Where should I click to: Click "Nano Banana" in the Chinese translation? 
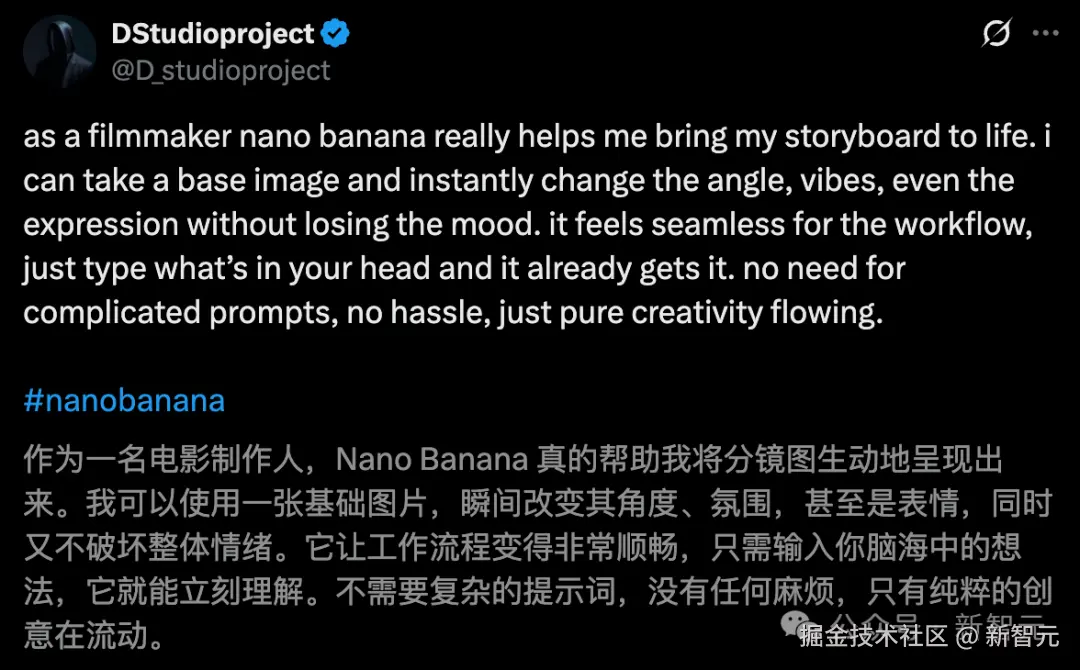click(x=431, y=459)
